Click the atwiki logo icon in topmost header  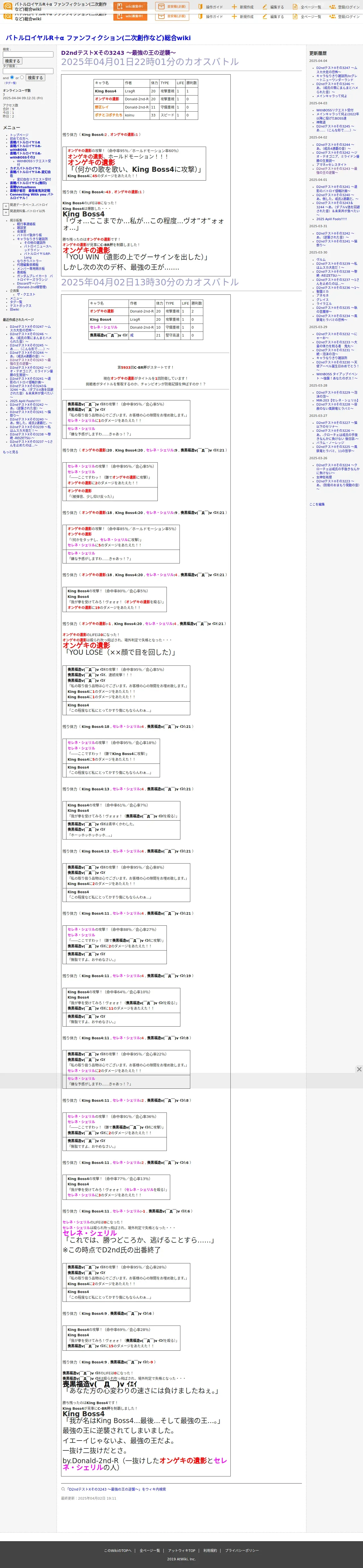tap(8, 7)
